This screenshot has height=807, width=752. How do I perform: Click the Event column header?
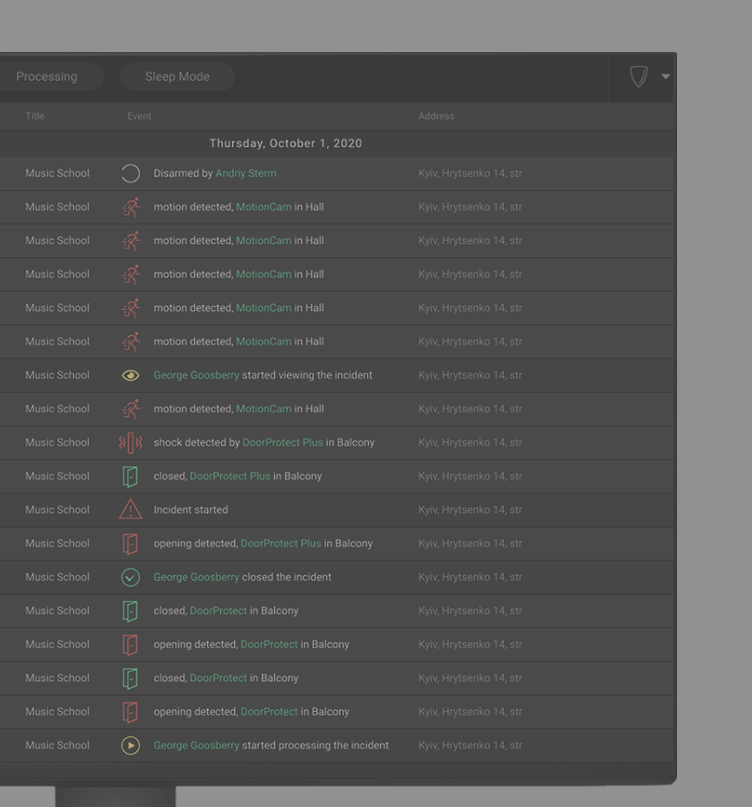tap(139, 116)
